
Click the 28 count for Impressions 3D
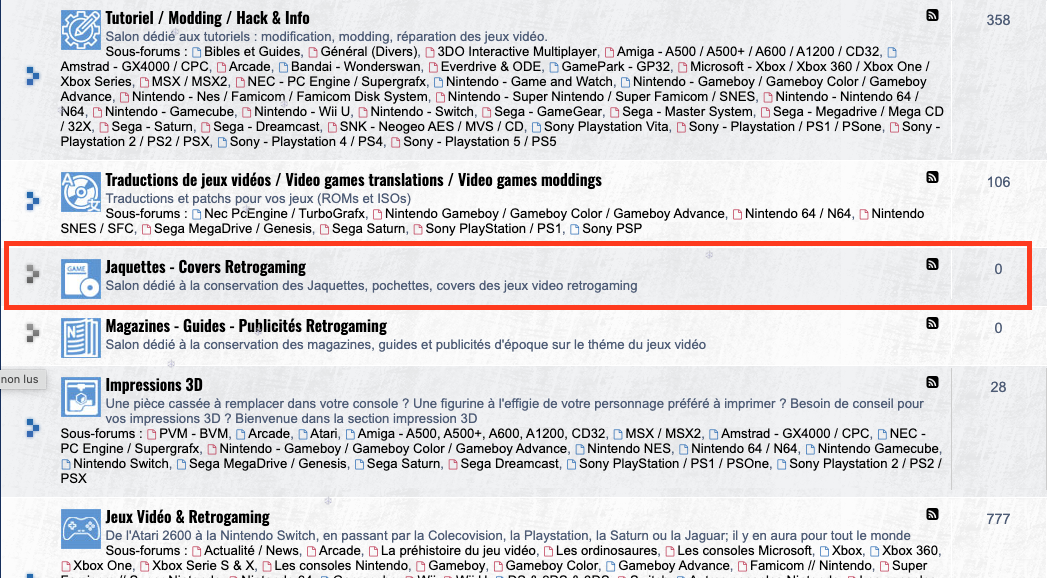point(998,387)
